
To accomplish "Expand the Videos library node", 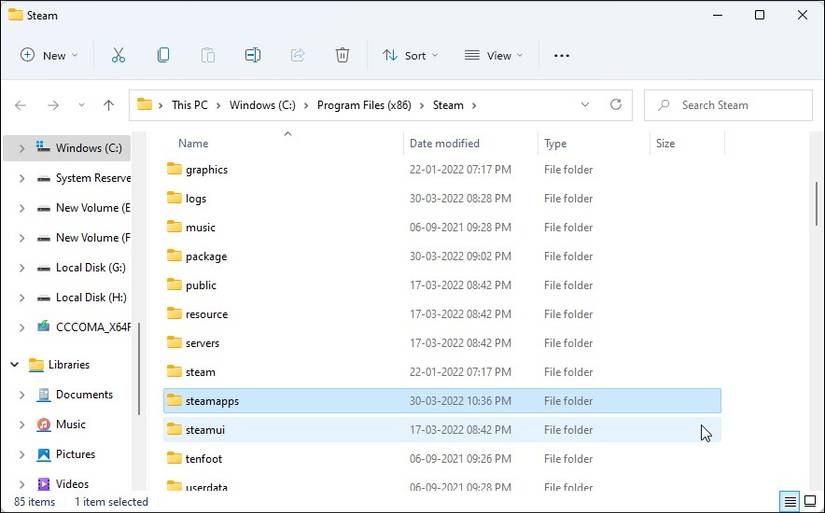I will click(x=22, y=484).
